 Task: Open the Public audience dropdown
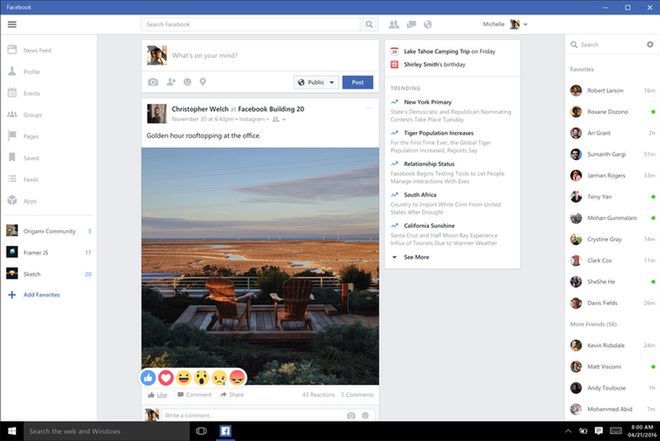316,82
